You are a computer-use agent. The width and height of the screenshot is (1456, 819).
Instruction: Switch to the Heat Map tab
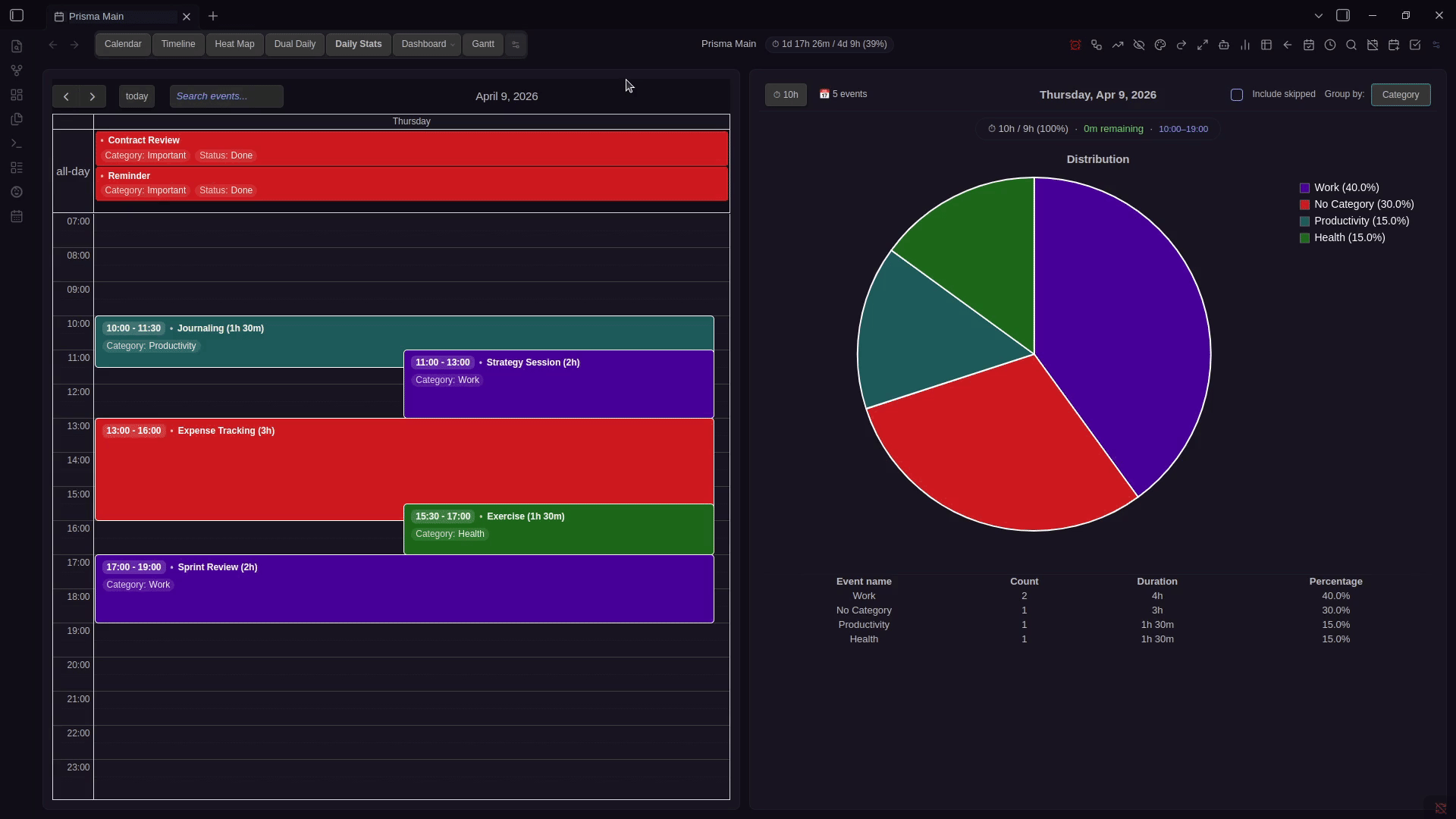pos(234,44)
